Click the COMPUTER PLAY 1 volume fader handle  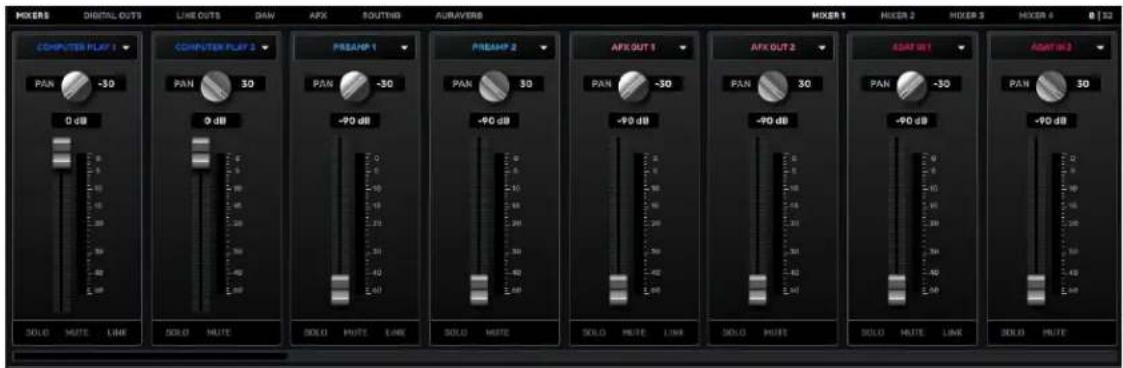[x=62, y=152]
